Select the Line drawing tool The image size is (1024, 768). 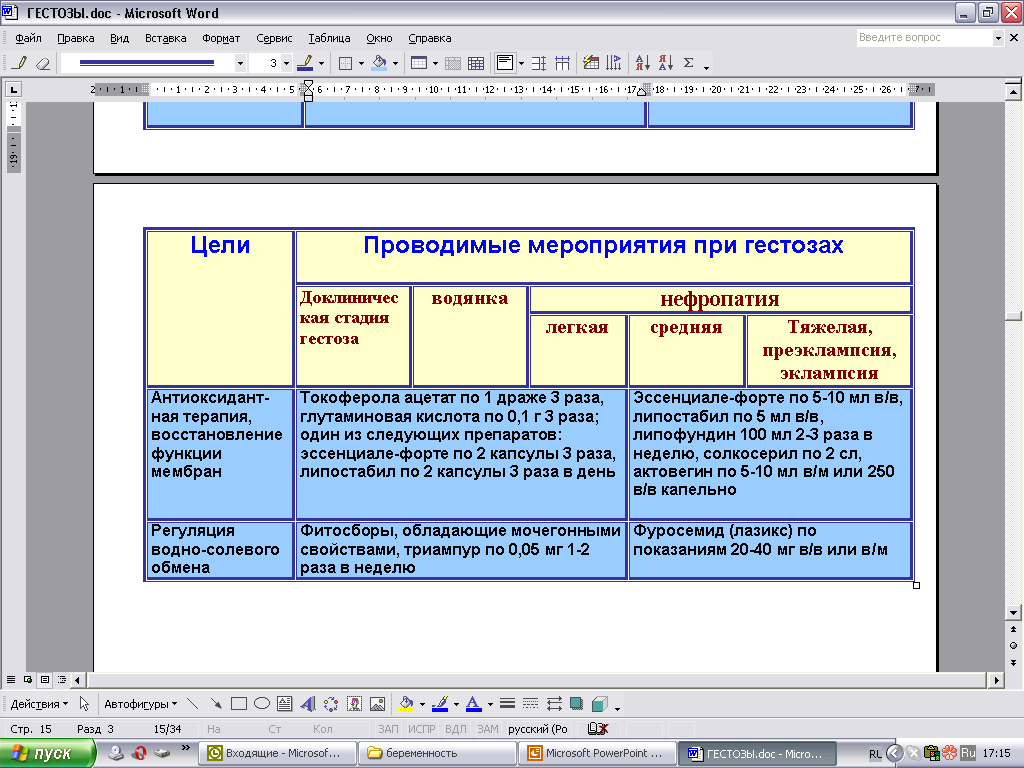click(193, 704)
